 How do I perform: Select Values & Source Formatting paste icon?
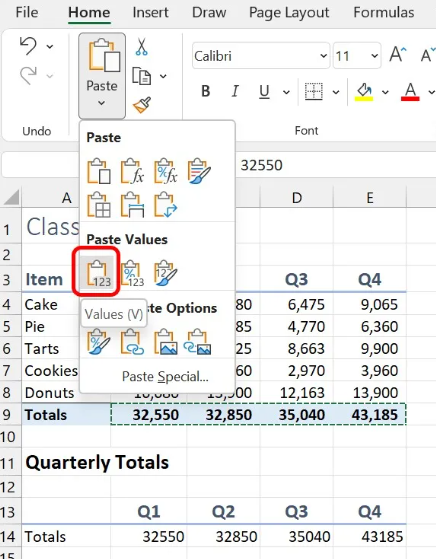(x=165, y=273)
